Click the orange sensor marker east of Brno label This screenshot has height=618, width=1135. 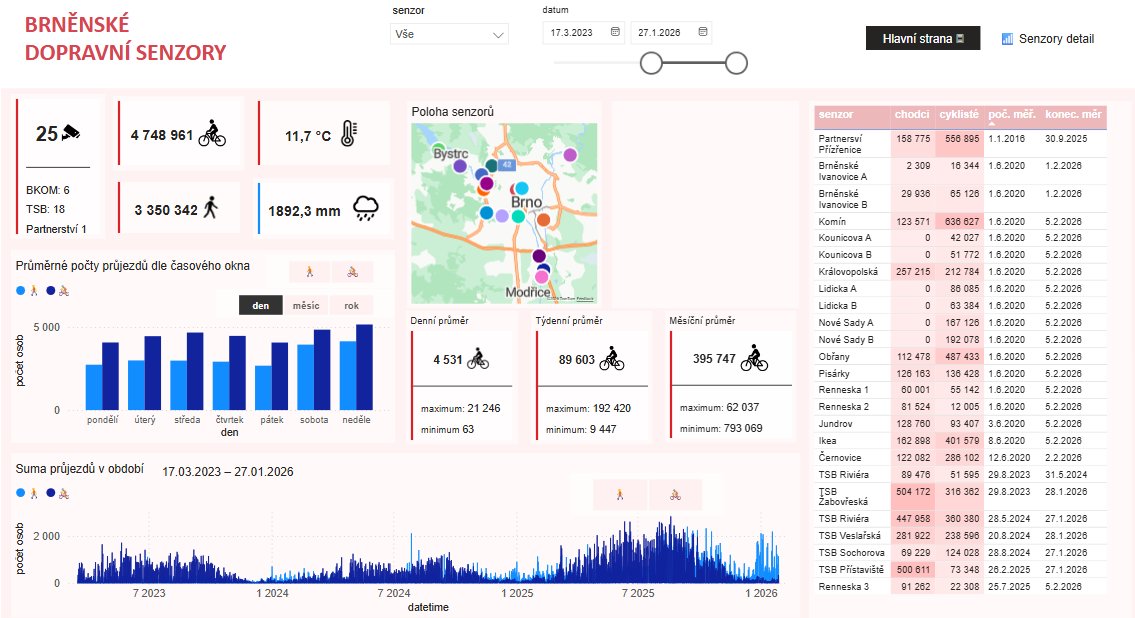[544, 219]
